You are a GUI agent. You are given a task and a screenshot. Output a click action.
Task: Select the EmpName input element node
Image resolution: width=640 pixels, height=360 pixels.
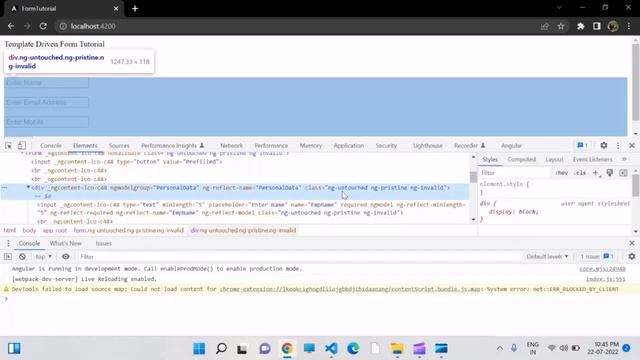pos(251,209)
